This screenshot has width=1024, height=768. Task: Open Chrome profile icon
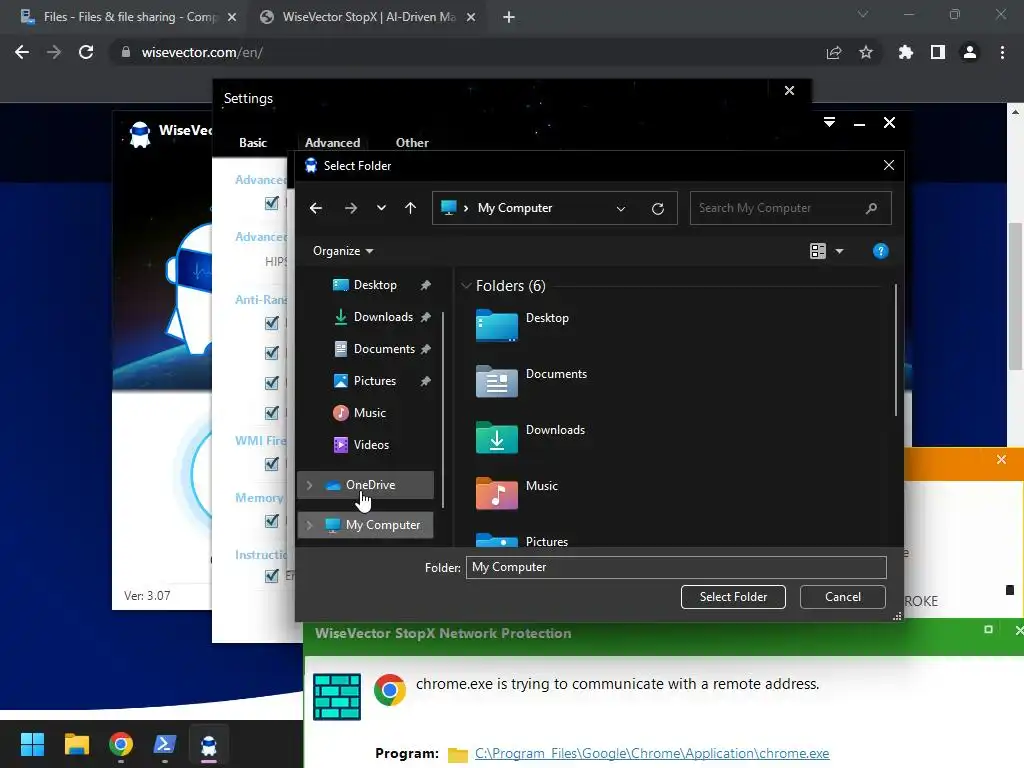click(x=970, y=52)
